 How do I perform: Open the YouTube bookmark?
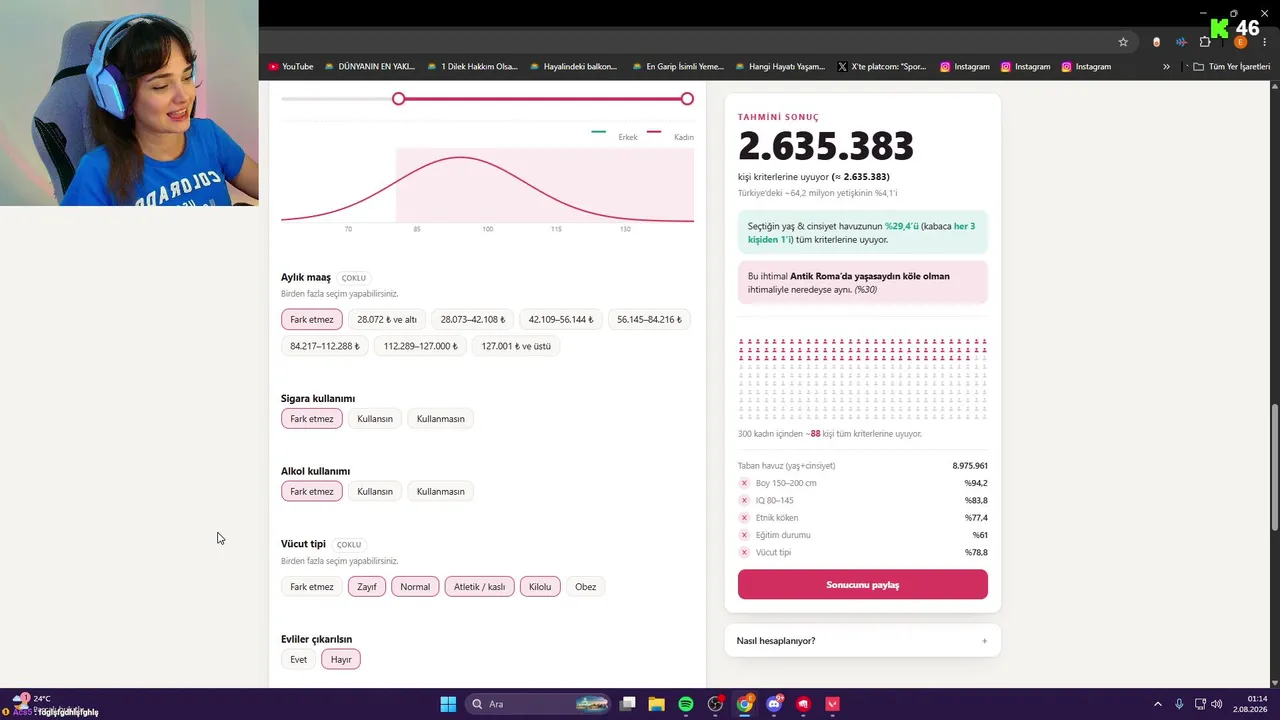pyautogui.click(x=291, y=67)
